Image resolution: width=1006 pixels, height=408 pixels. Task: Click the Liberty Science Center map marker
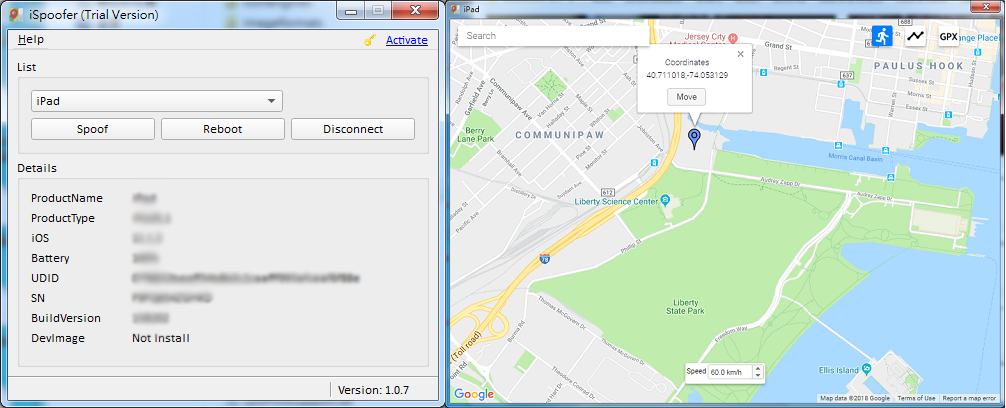pyautogui.click(x=665, y=201)
